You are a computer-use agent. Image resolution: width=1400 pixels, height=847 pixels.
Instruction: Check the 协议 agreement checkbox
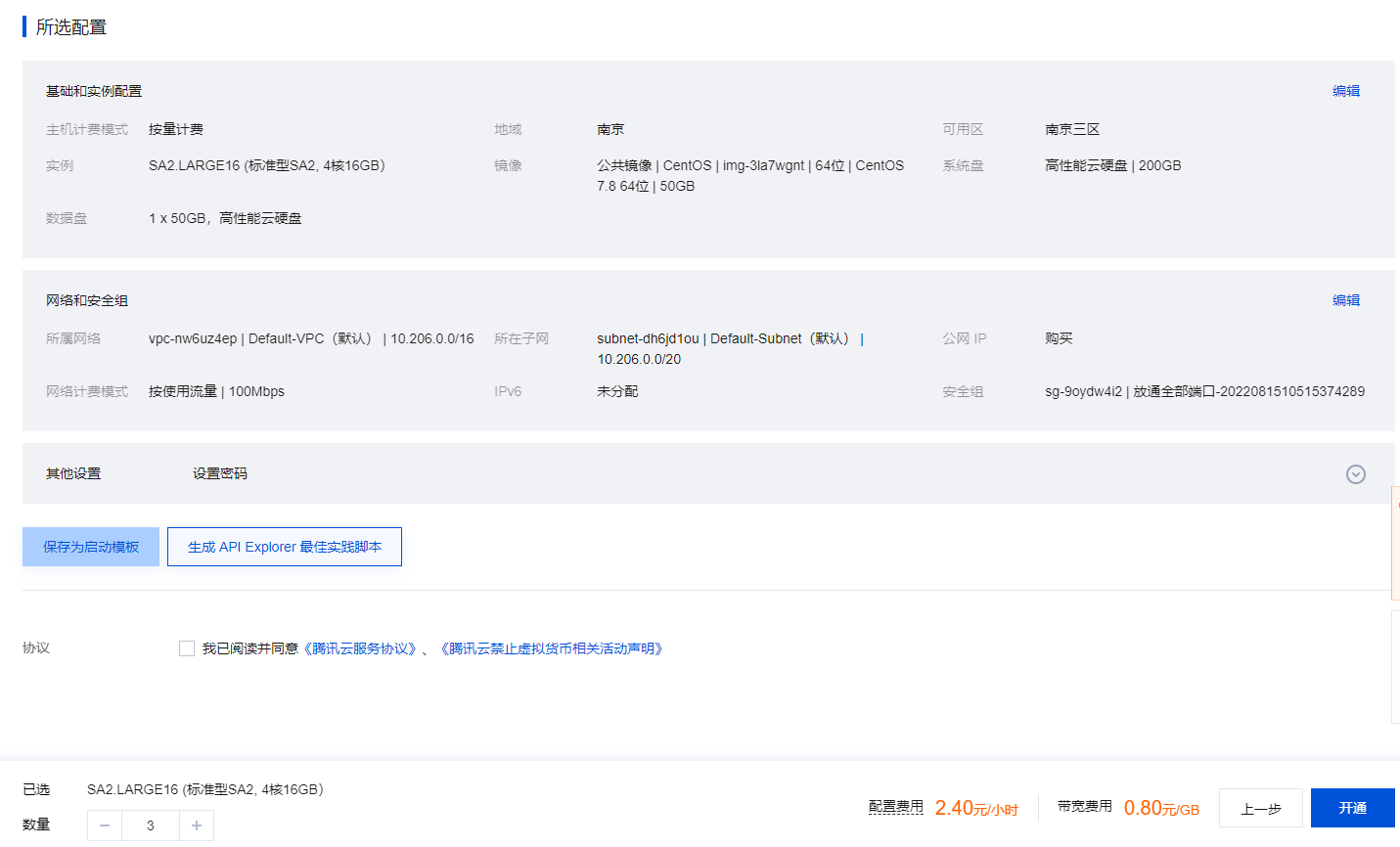(x=186, y=647)
